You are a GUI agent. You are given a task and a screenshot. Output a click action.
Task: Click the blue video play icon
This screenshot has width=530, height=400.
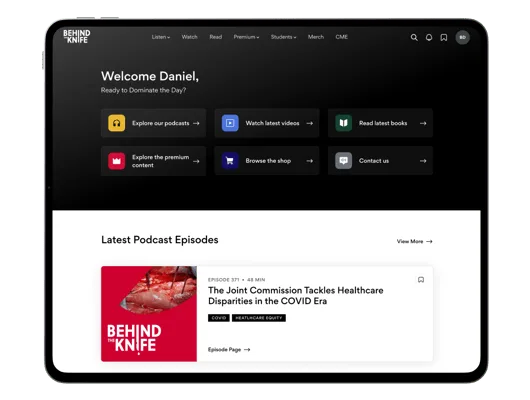pyautogui.click(x=230, y=123)
